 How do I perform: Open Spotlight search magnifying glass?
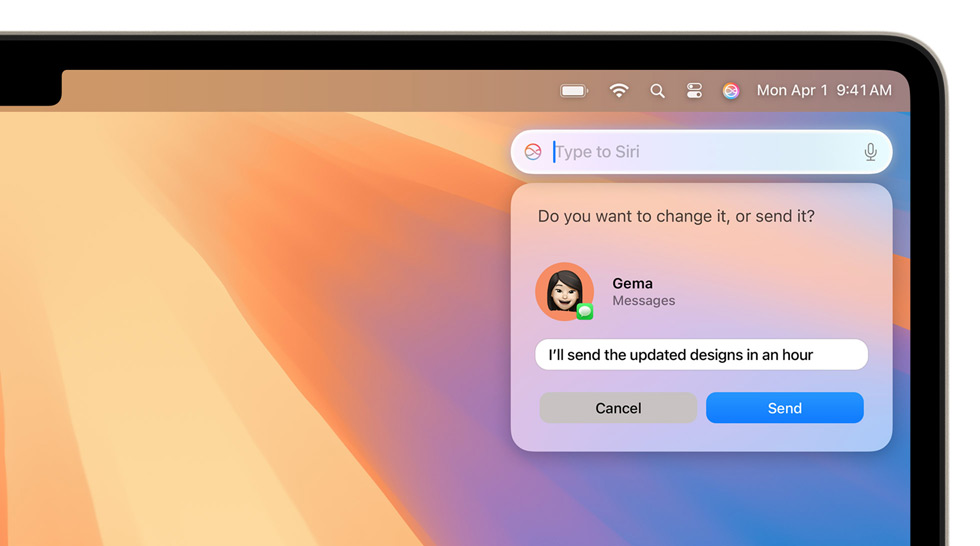pos(657,91)
